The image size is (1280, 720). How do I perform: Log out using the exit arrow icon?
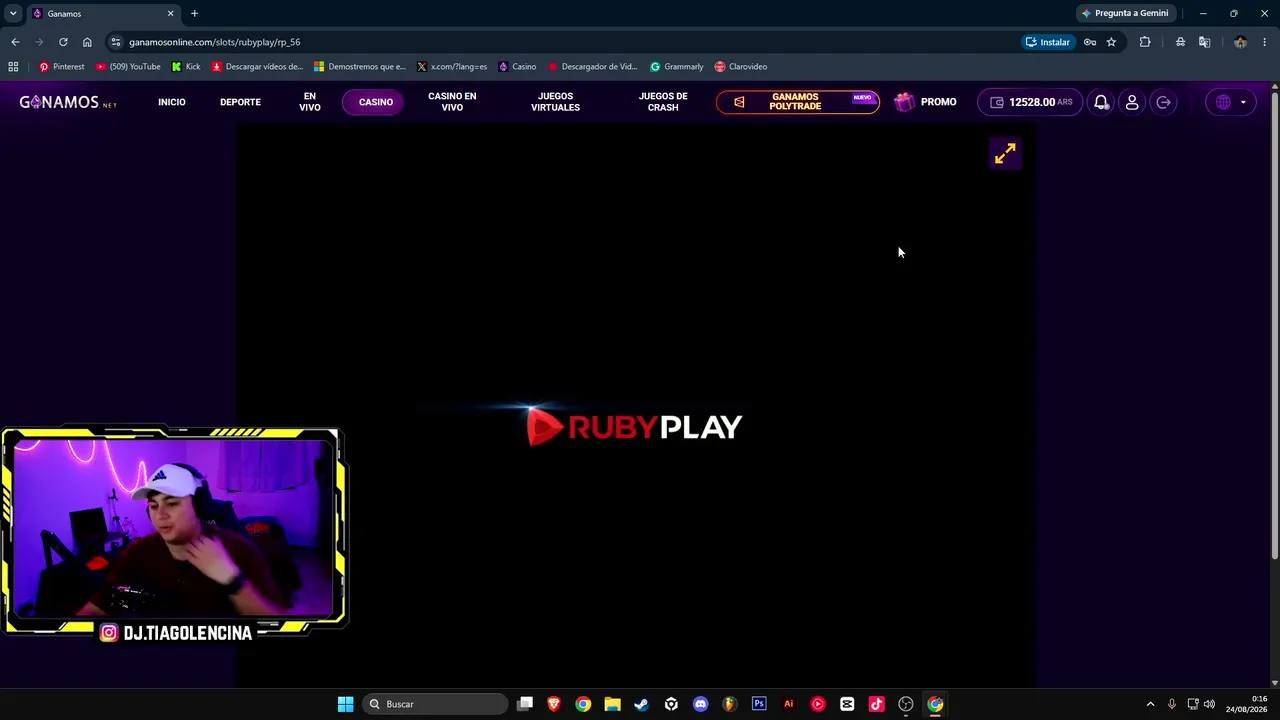1163,102
